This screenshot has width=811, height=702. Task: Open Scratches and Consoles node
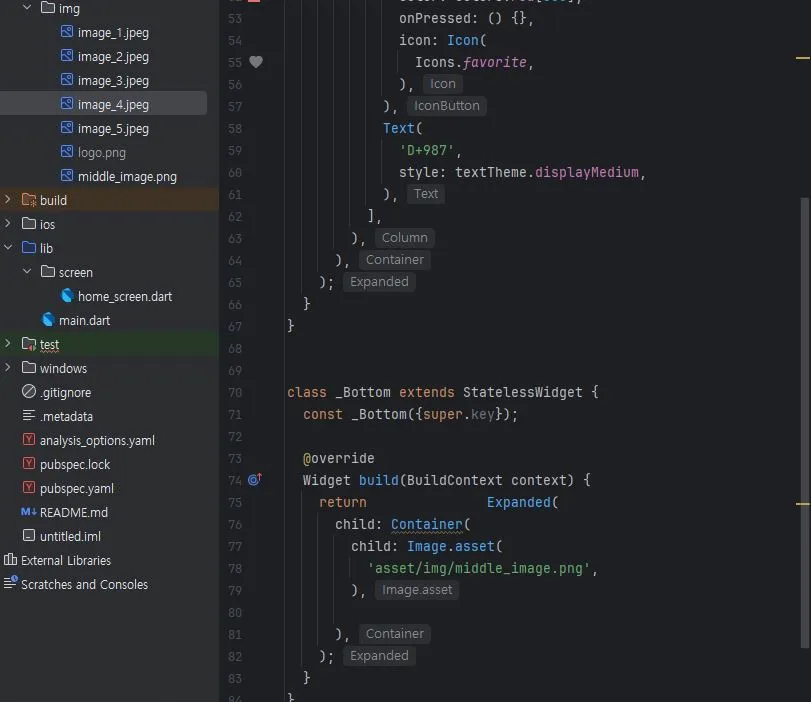[x=84, y=584]
